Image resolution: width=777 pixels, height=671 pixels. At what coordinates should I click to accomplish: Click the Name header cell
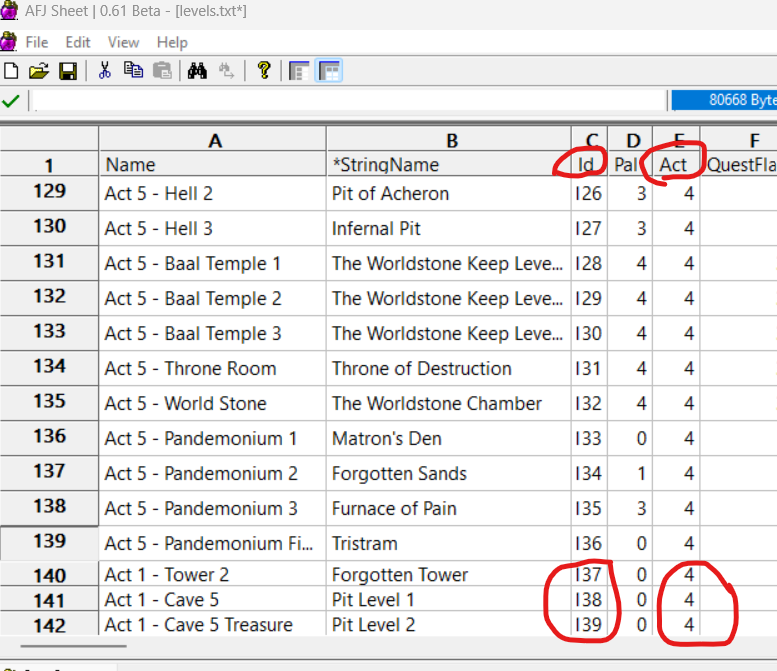[x=213, y=164]
